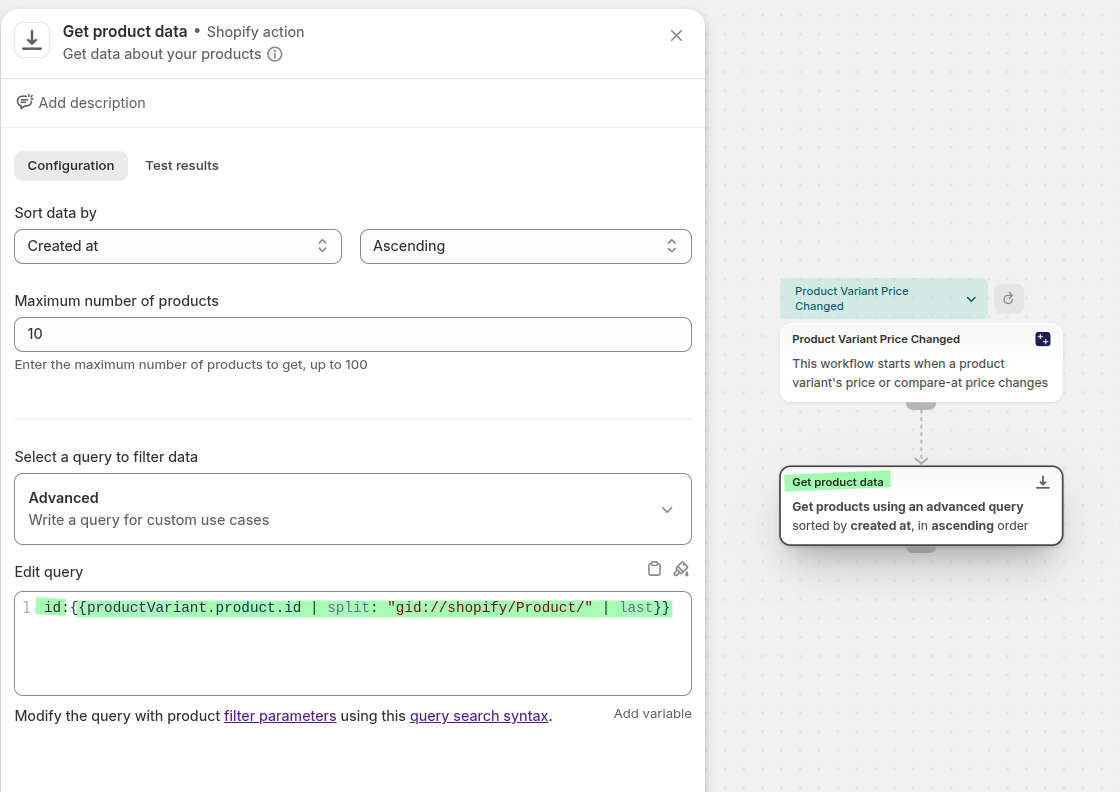
Task: Open the Created at sort dropdown
Action: point(178,246)
